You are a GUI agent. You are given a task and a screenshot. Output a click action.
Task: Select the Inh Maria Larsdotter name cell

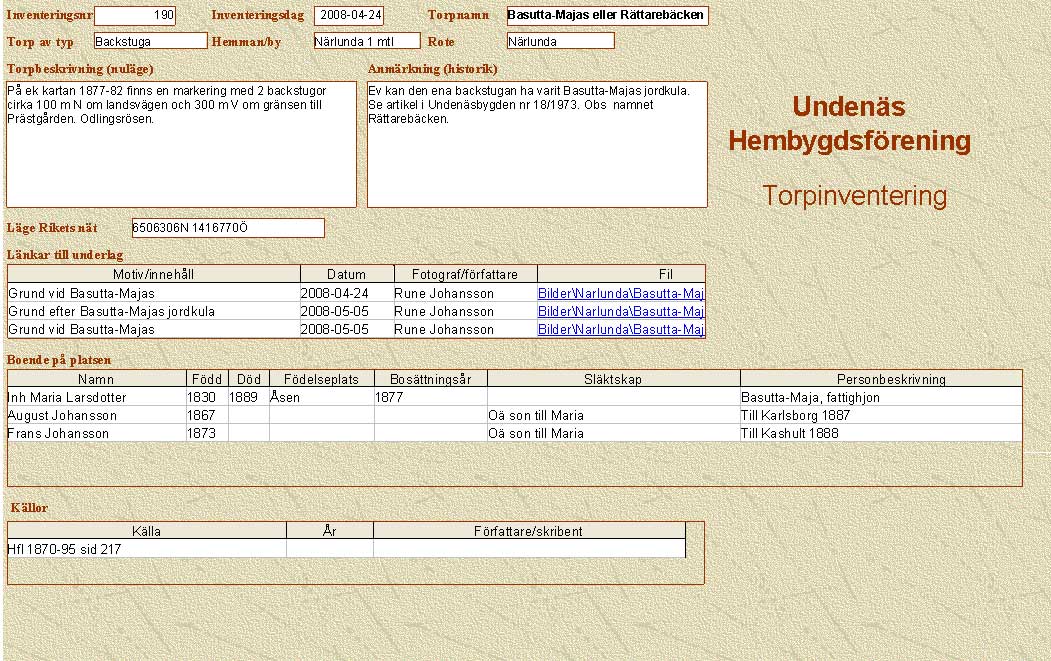[96, 397]
